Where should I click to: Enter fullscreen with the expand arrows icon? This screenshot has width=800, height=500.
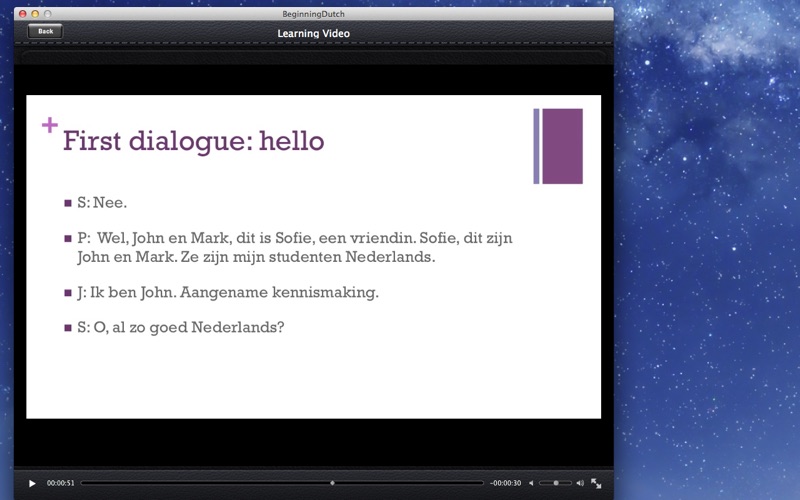point(596,483)
